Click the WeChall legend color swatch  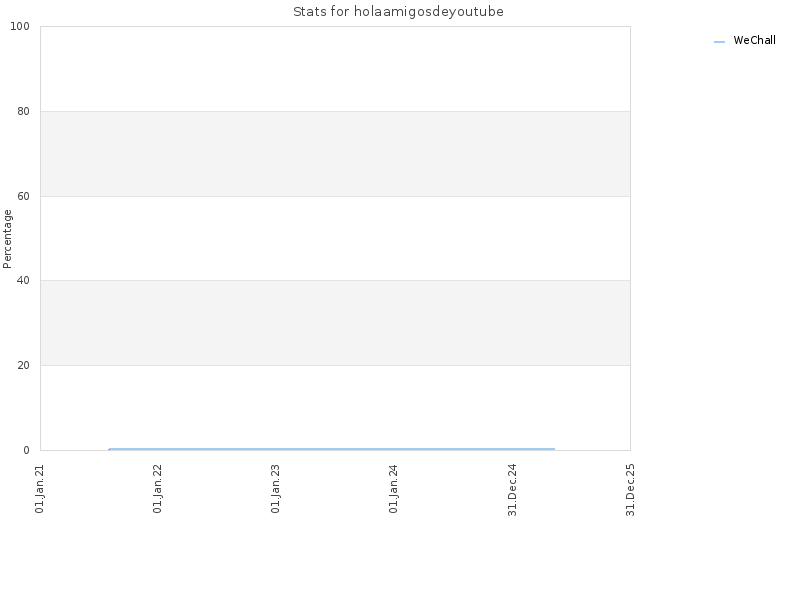[719, 42]
